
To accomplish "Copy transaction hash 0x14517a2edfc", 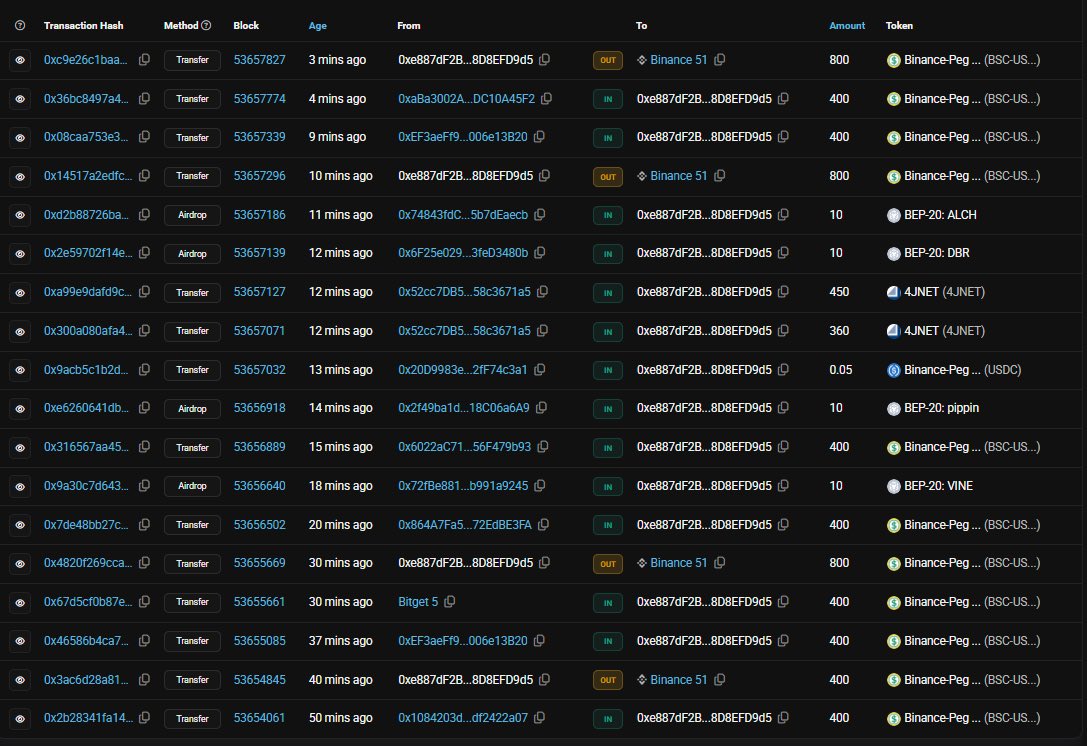I will (144, 176).
